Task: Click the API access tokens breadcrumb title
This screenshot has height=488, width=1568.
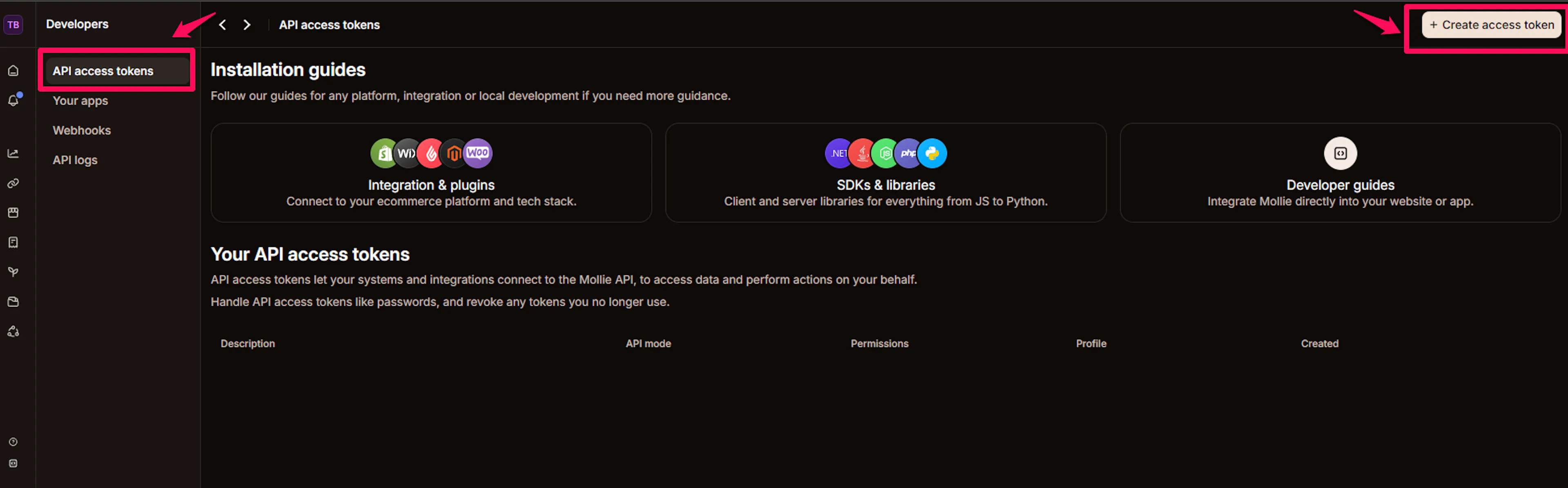Action: 329,25
